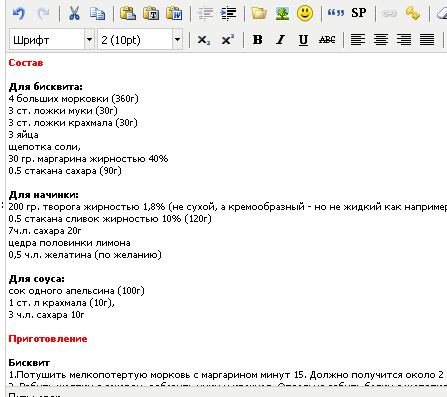Open the Smiley emoticon picker

tap(305, 14)
